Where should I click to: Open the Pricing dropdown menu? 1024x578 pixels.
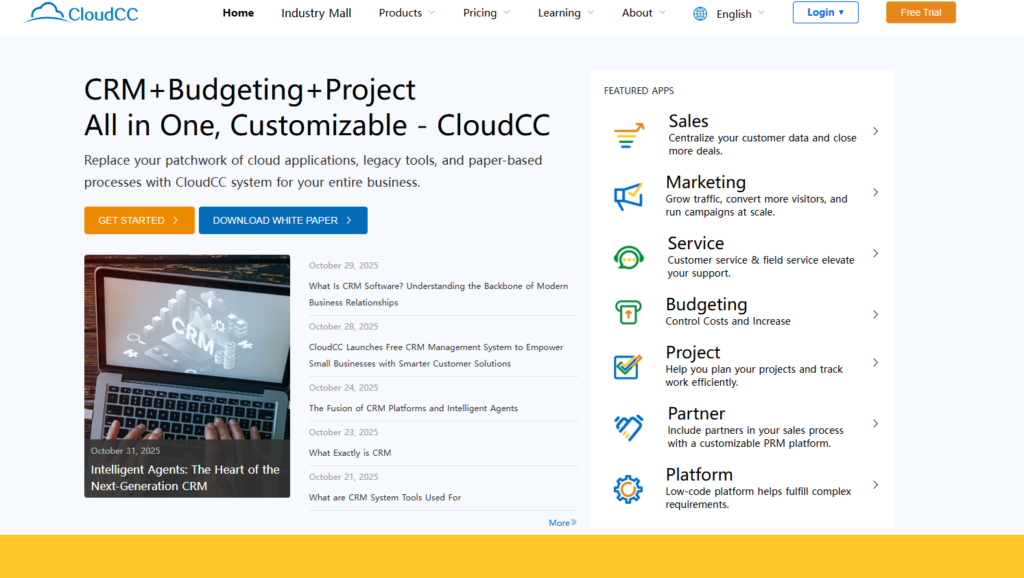(x=486, y=13)
